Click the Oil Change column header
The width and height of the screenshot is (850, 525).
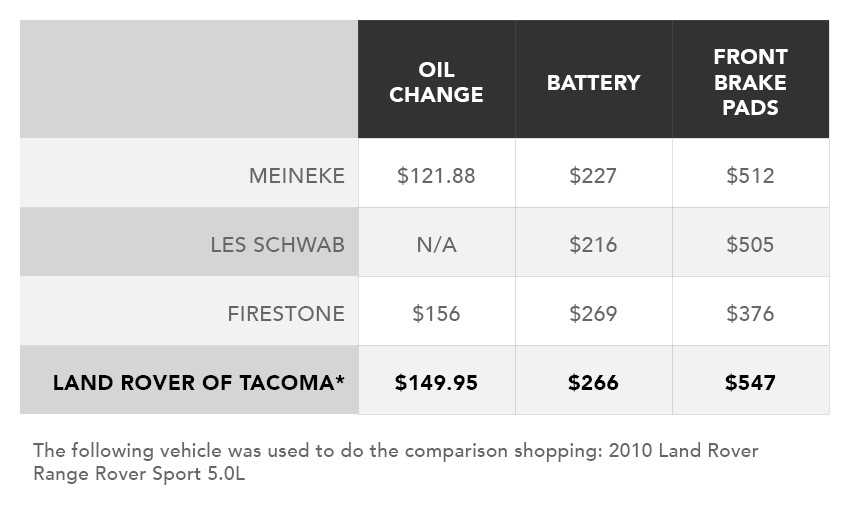tap(436, 82)
